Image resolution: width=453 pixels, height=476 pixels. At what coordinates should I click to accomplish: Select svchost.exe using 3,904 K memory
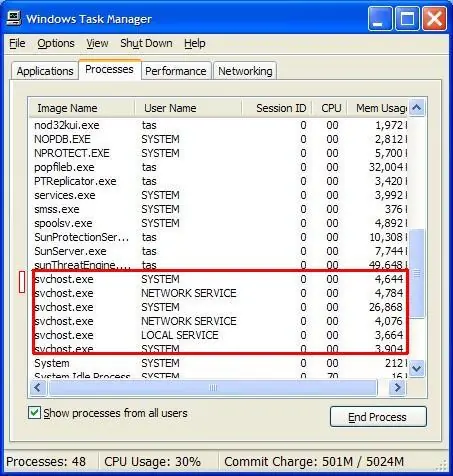pos(218,349)
